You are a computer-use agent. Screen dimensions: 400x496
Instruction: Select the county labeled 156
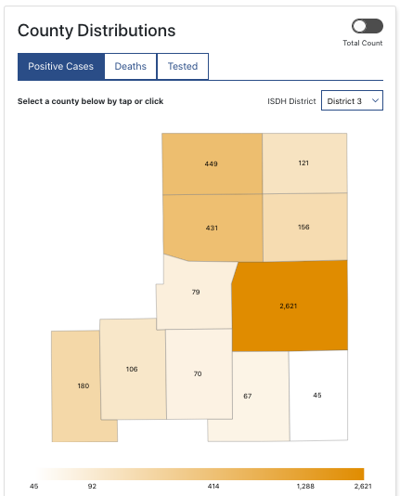[x=305, y=227]
